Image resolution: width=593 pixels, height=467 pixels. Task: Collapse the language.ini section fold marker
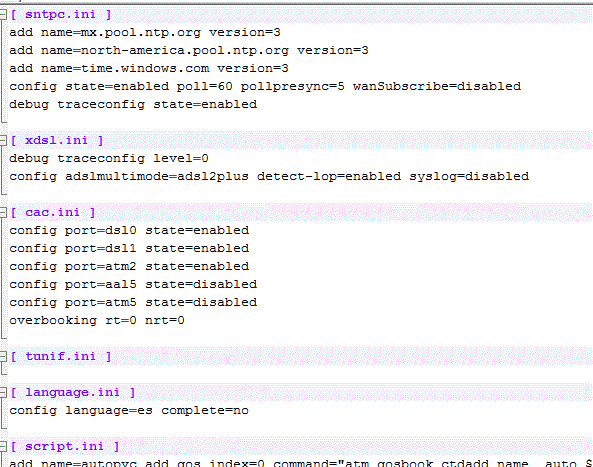point(3,393)
